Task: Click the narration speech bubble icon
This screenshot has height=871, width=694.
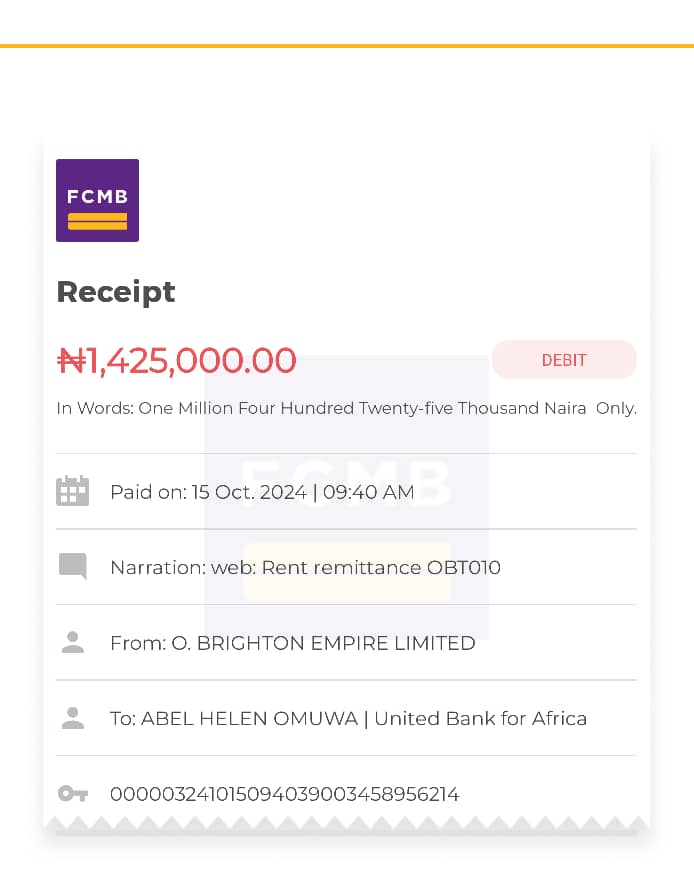Action: coord(73,566)
